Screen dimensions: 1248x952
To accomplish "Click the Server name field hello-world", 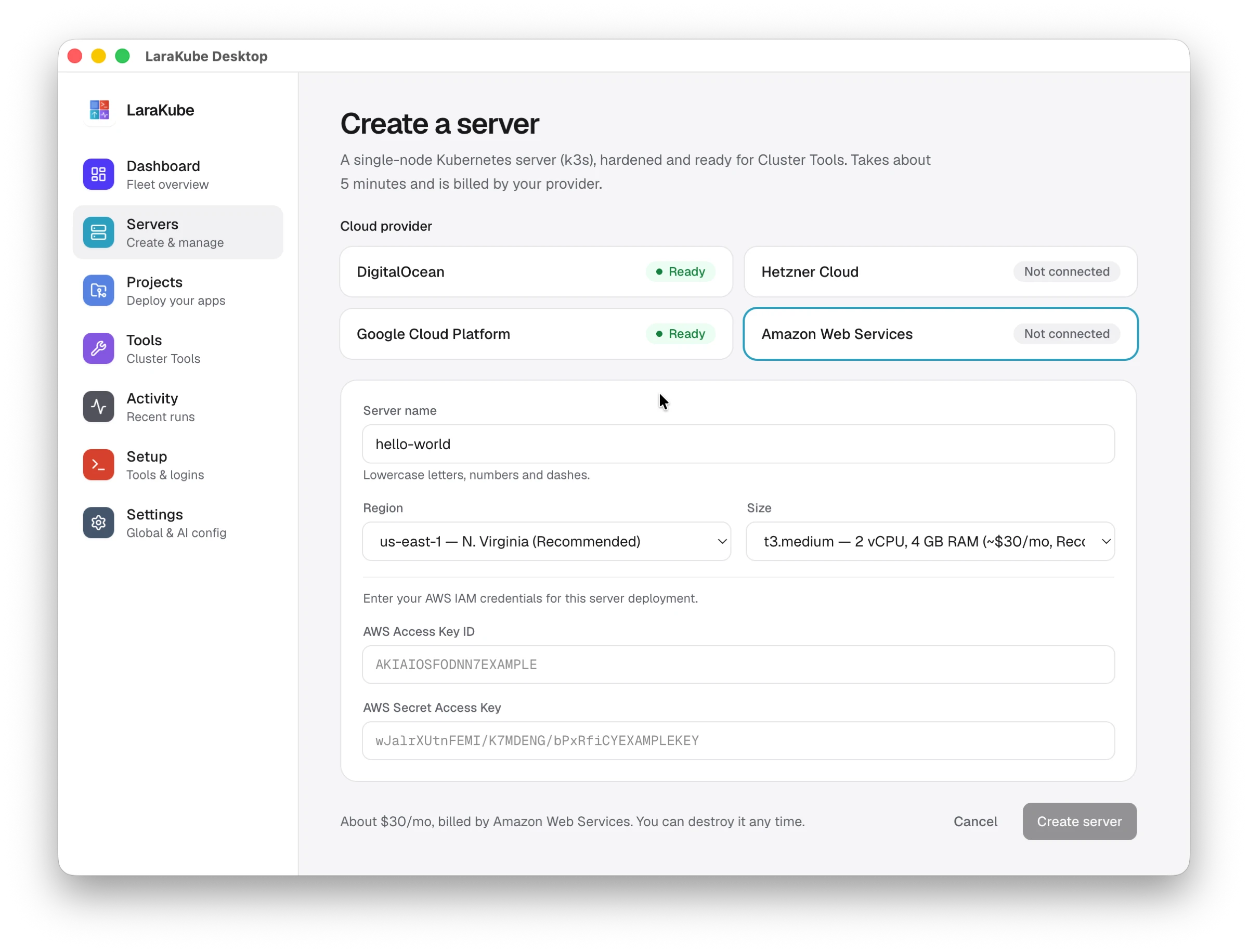I will 738,444.
